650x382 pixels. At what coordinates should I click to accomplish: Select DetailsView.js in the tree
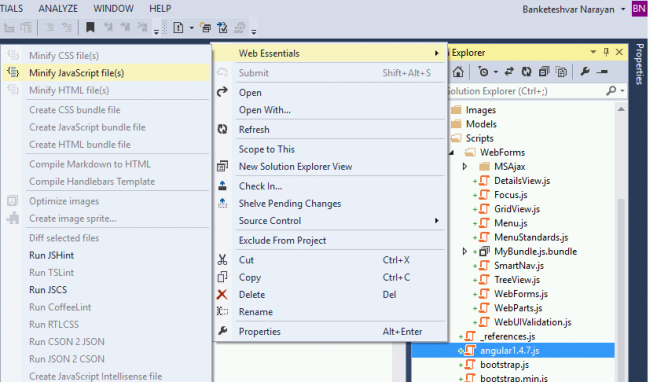point(522,181)
